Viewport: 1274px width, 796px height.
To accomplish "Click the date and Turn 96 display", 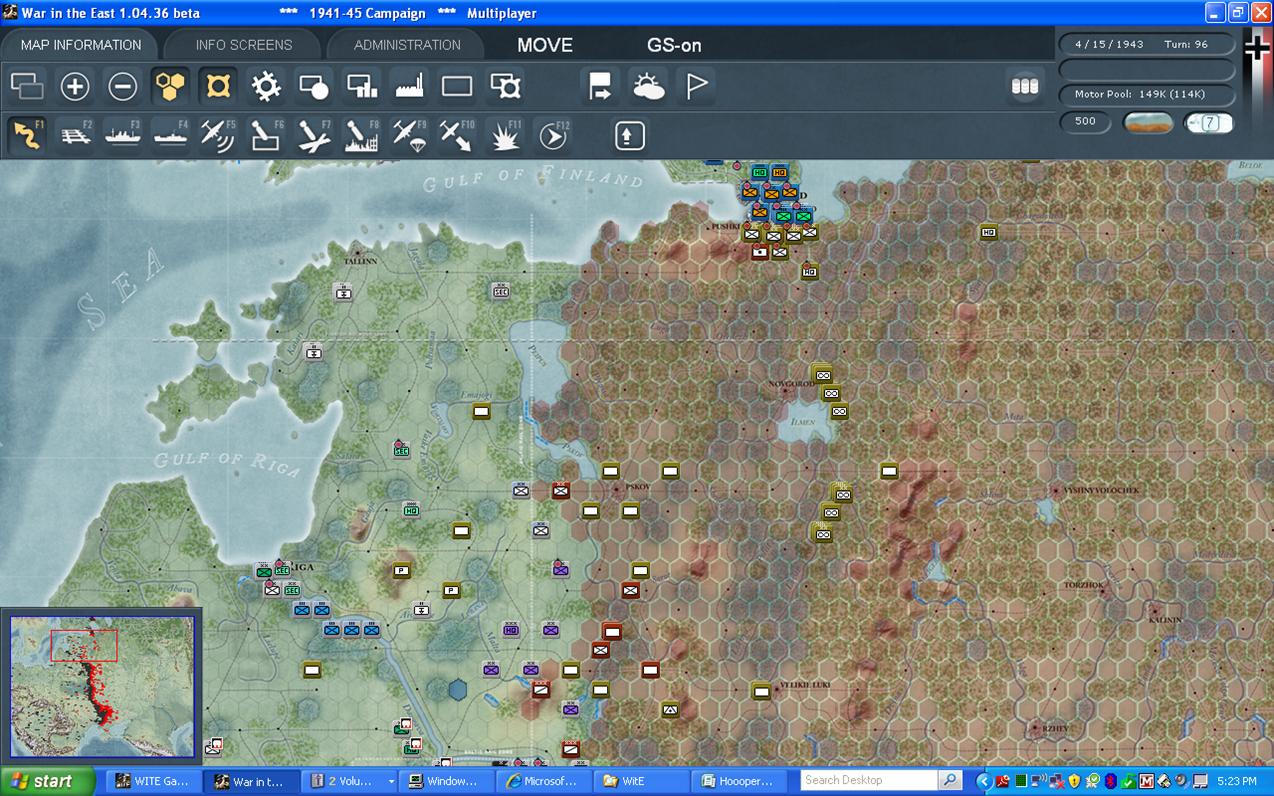I will tap(1146, 45).
